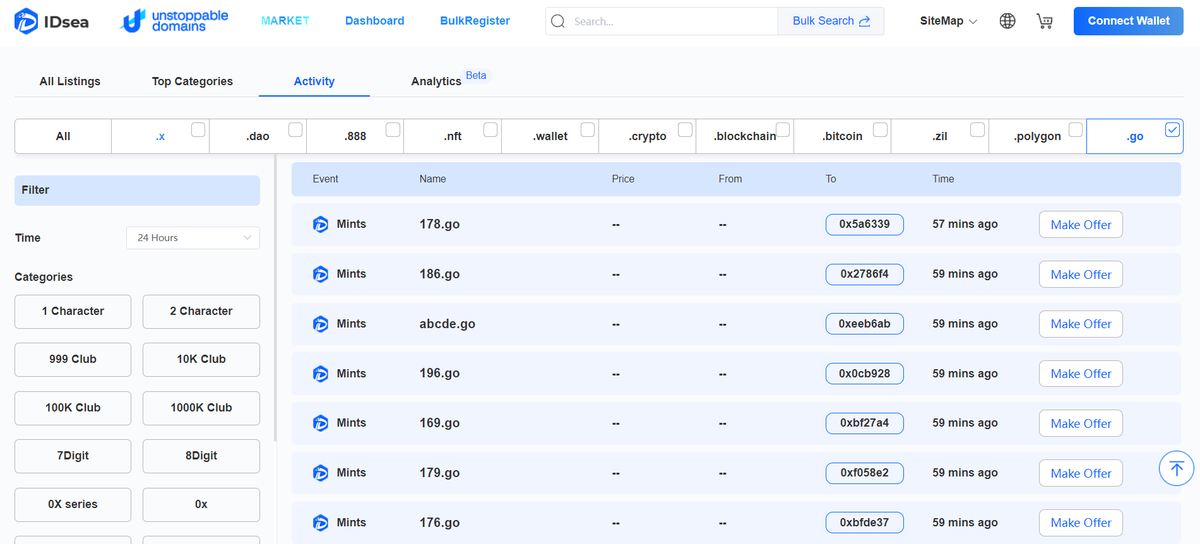Image resolution: width=1200 pixels, height=544 pixels.
Task: Toggle the .wallet domain checkbox
Action: coord(588,129)
